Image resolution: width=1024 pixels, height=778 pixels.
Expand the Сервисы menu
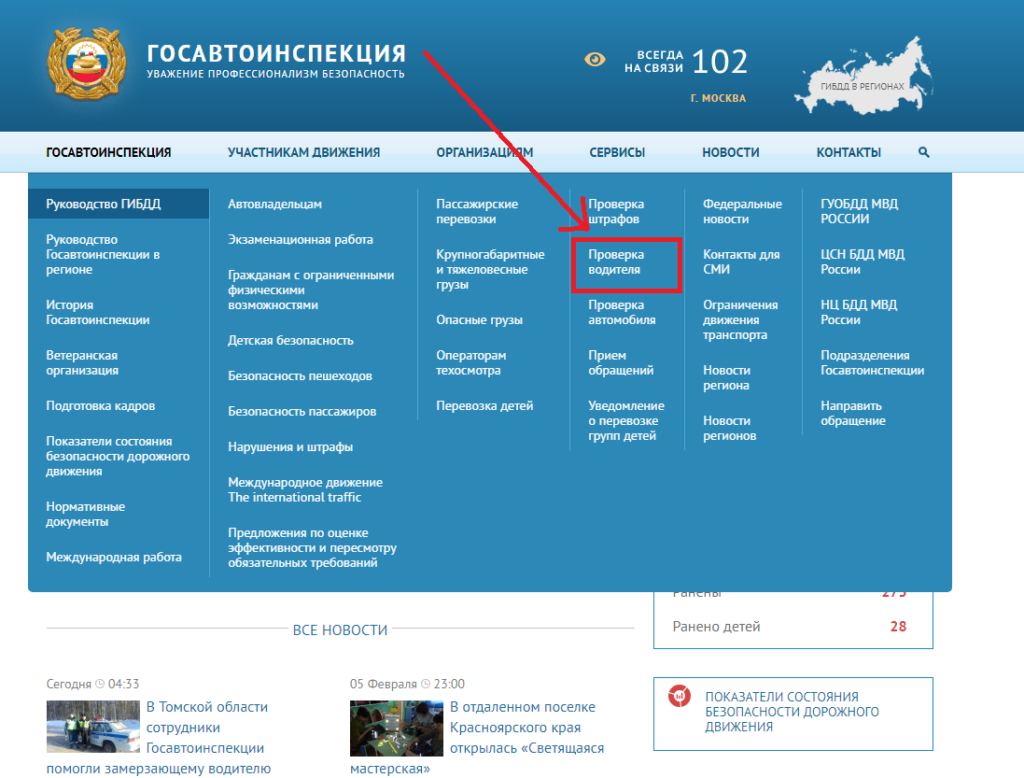(617, 153)
